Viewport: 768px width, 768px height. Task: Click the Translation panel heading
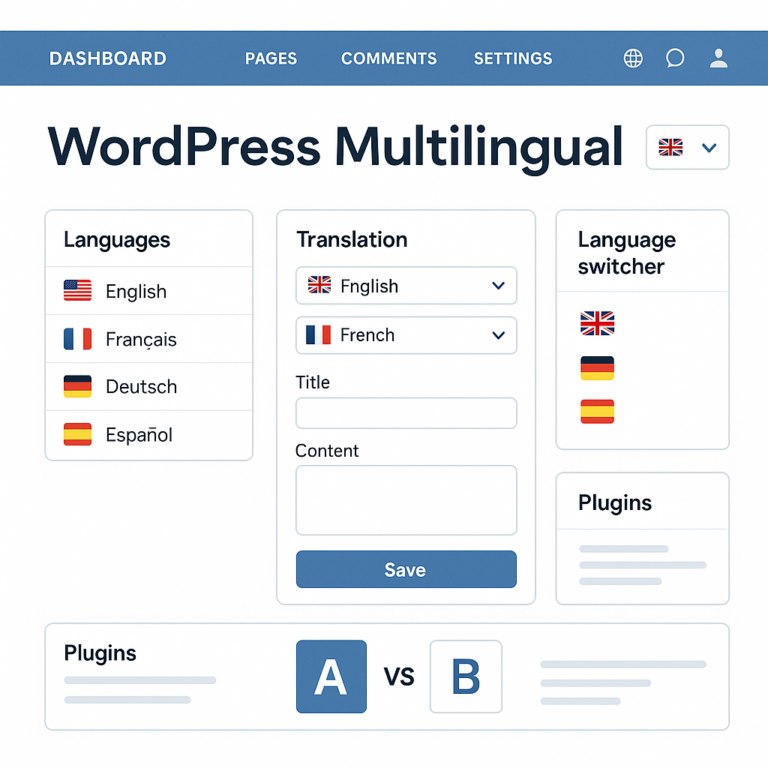(x=352, y=240)
